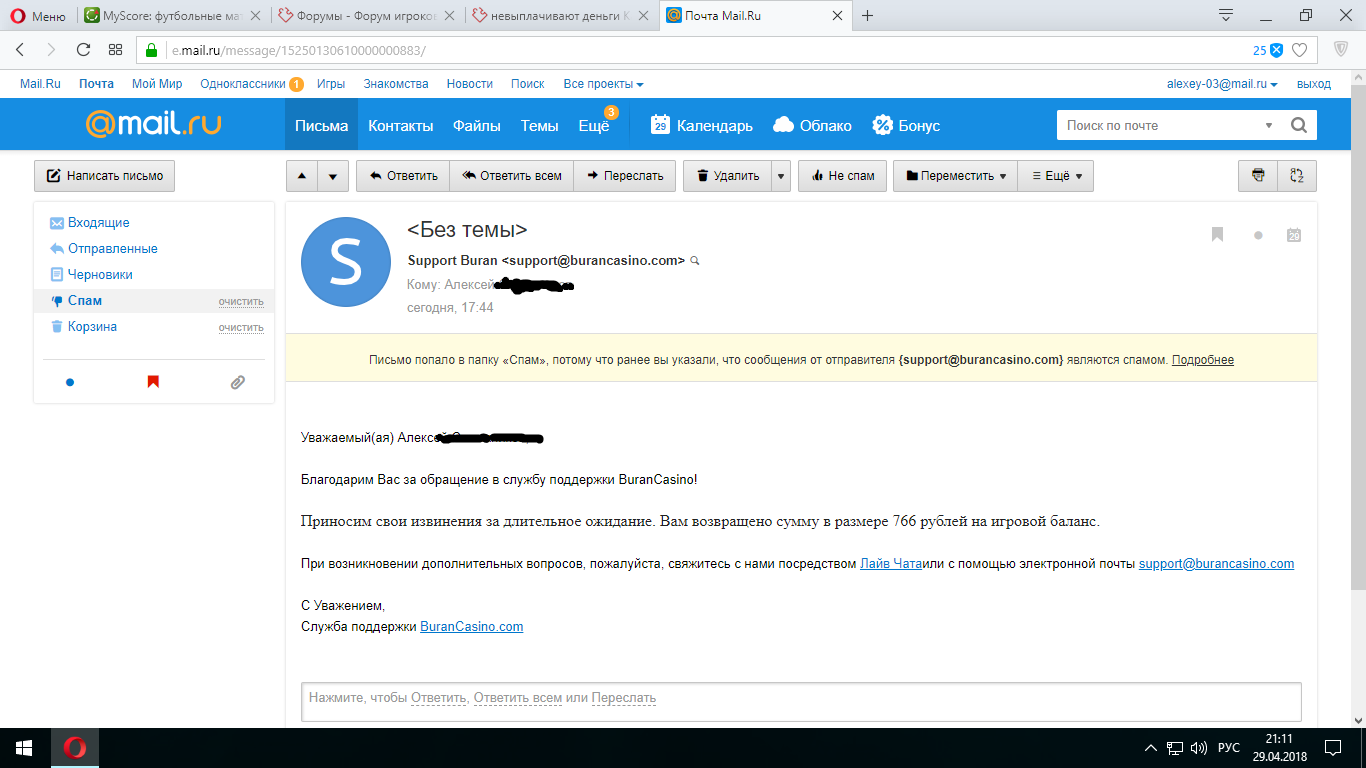This screenshot has height=768, width=1366.
Task: Click the mail search input field
Action: point(1160,125)
